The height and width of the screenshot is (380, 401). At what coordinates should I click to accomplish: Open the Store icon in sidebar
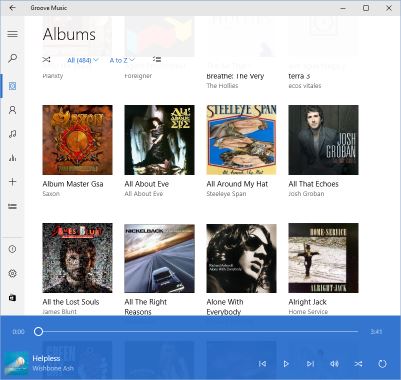[13, 298]
